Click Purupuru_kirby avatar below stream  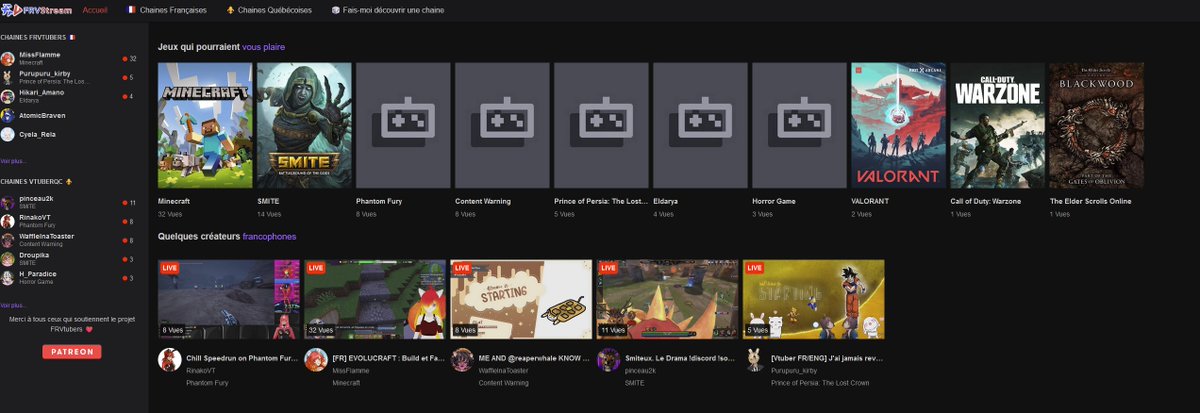754,361
